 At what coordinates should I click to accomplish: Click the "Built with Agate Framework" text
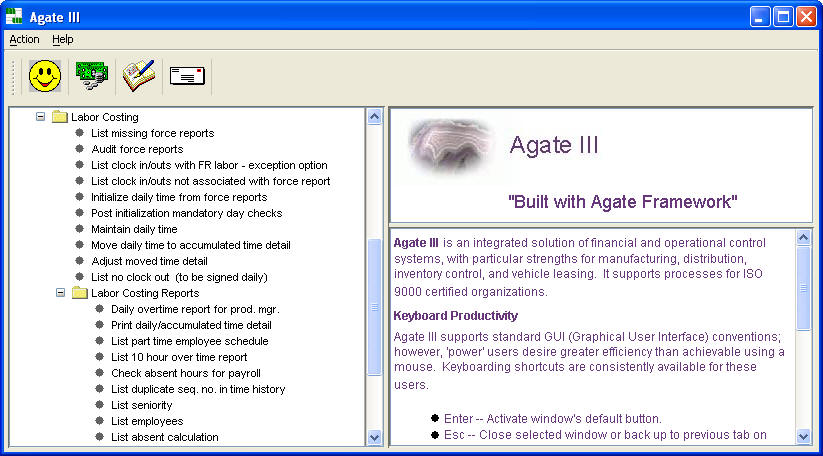click(622, 202)
